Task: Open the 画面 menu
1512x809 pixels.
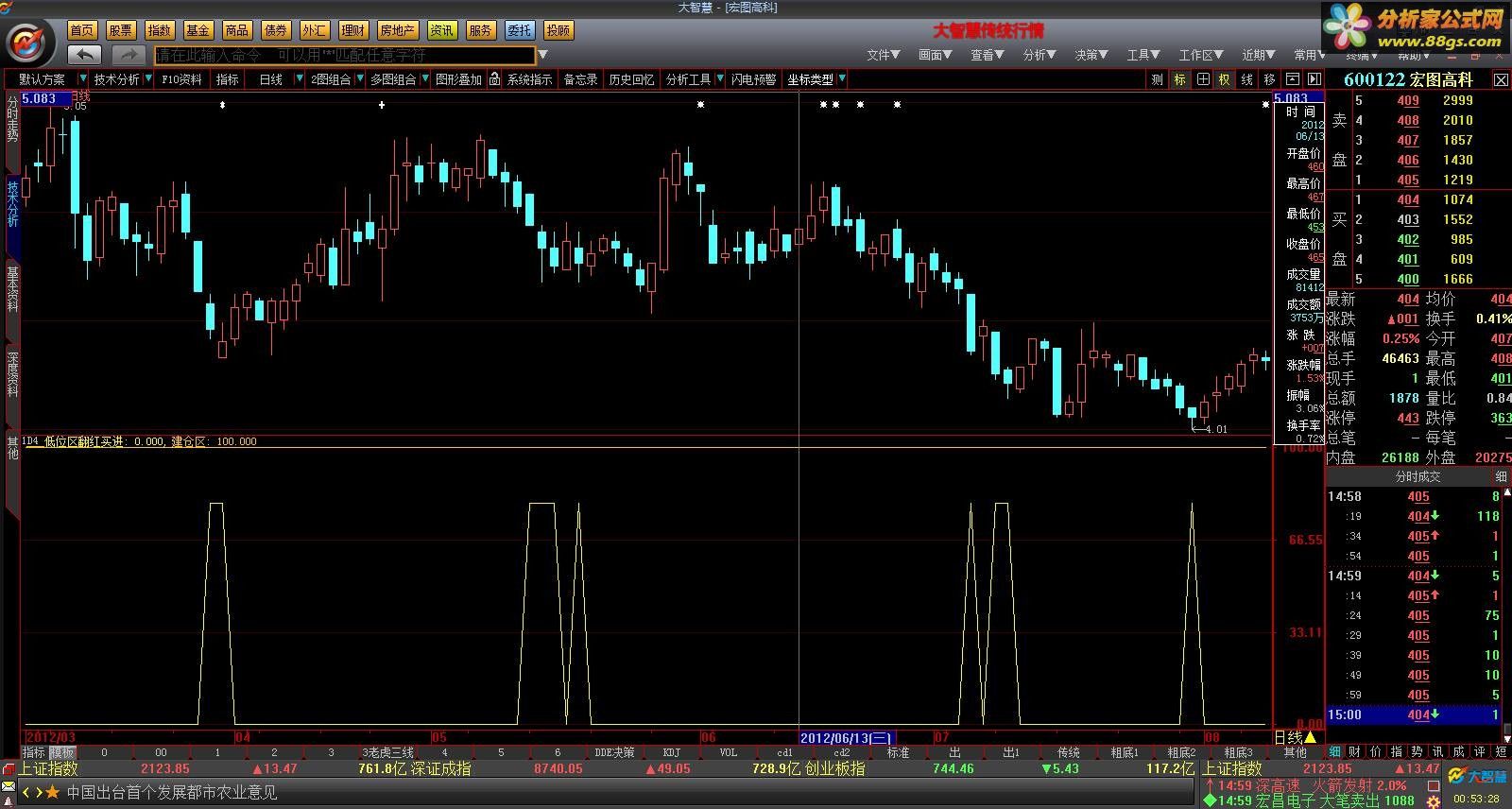Action: coord(936,55)
